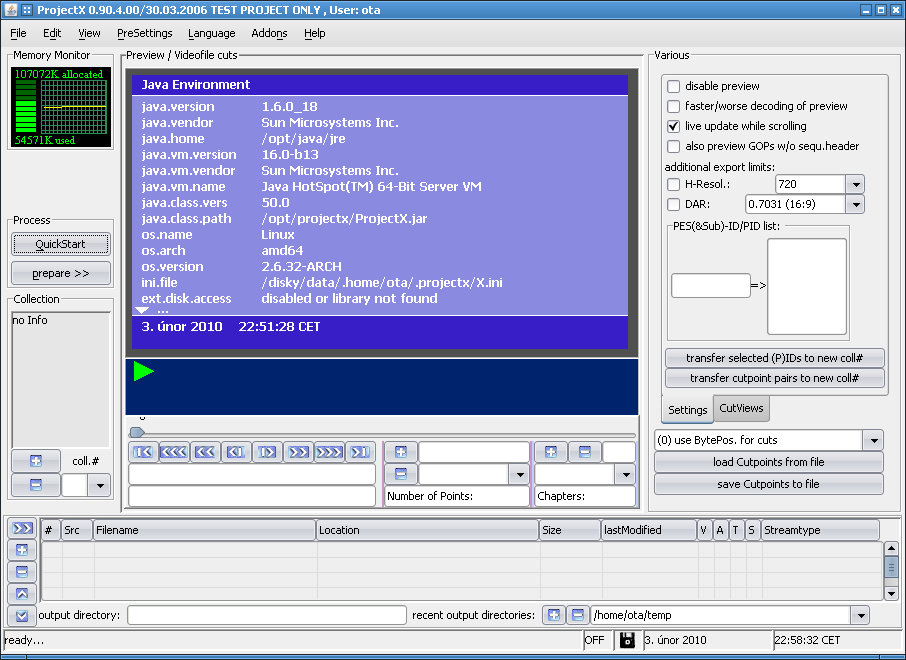Open the chapters list dropdown
Viewport: 906px width, 660px height.
[x=625, y=474]
